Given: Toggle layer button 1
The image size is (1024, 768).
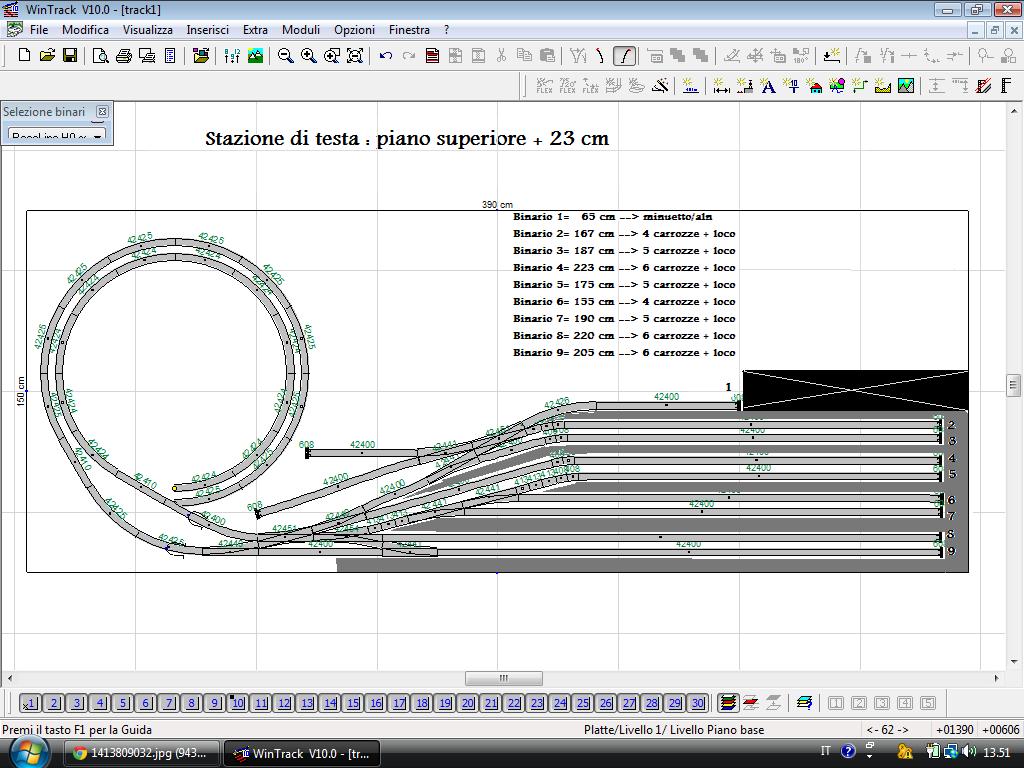Looking at the screenshot, I should 30,703.
